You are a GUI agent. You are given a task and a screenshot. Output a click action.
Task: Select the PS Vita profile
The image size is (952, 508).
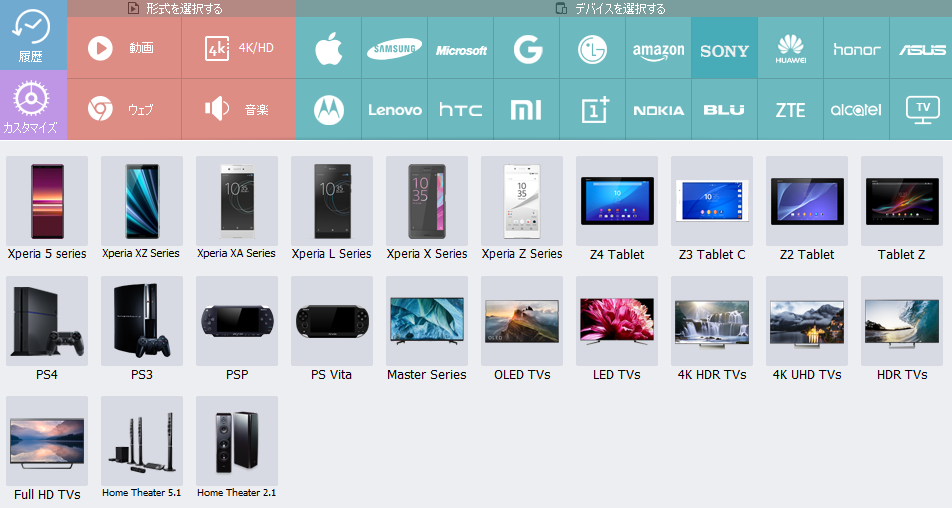332,329
